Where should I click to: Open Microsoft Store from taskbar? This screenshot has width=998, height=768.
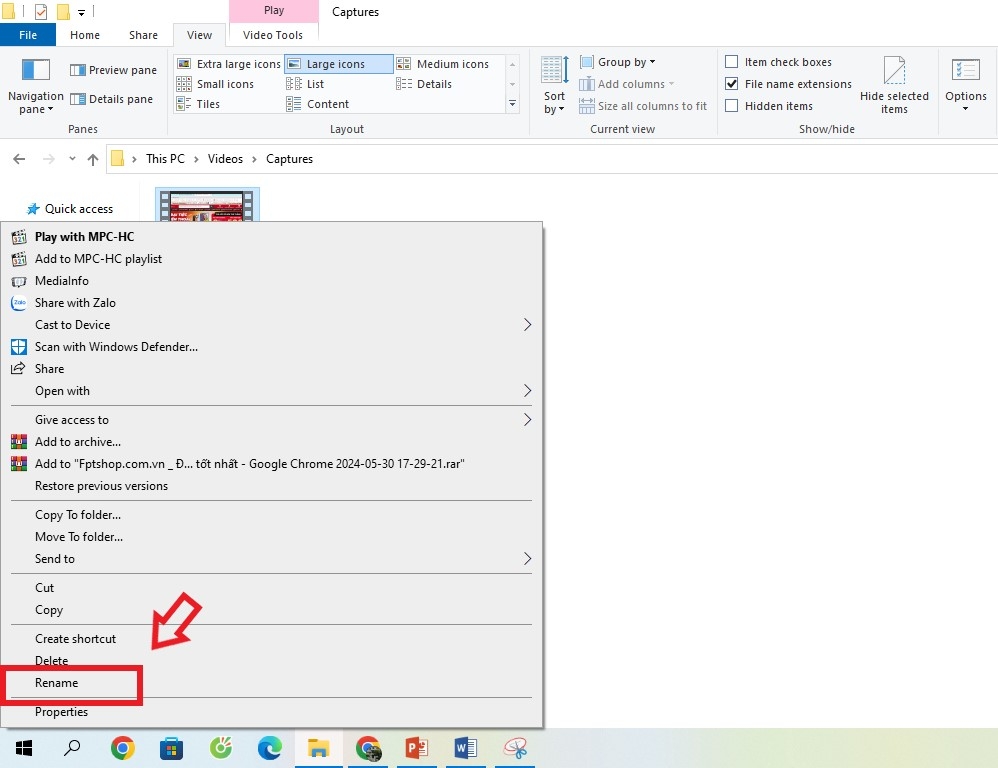[x=171, y=748]
